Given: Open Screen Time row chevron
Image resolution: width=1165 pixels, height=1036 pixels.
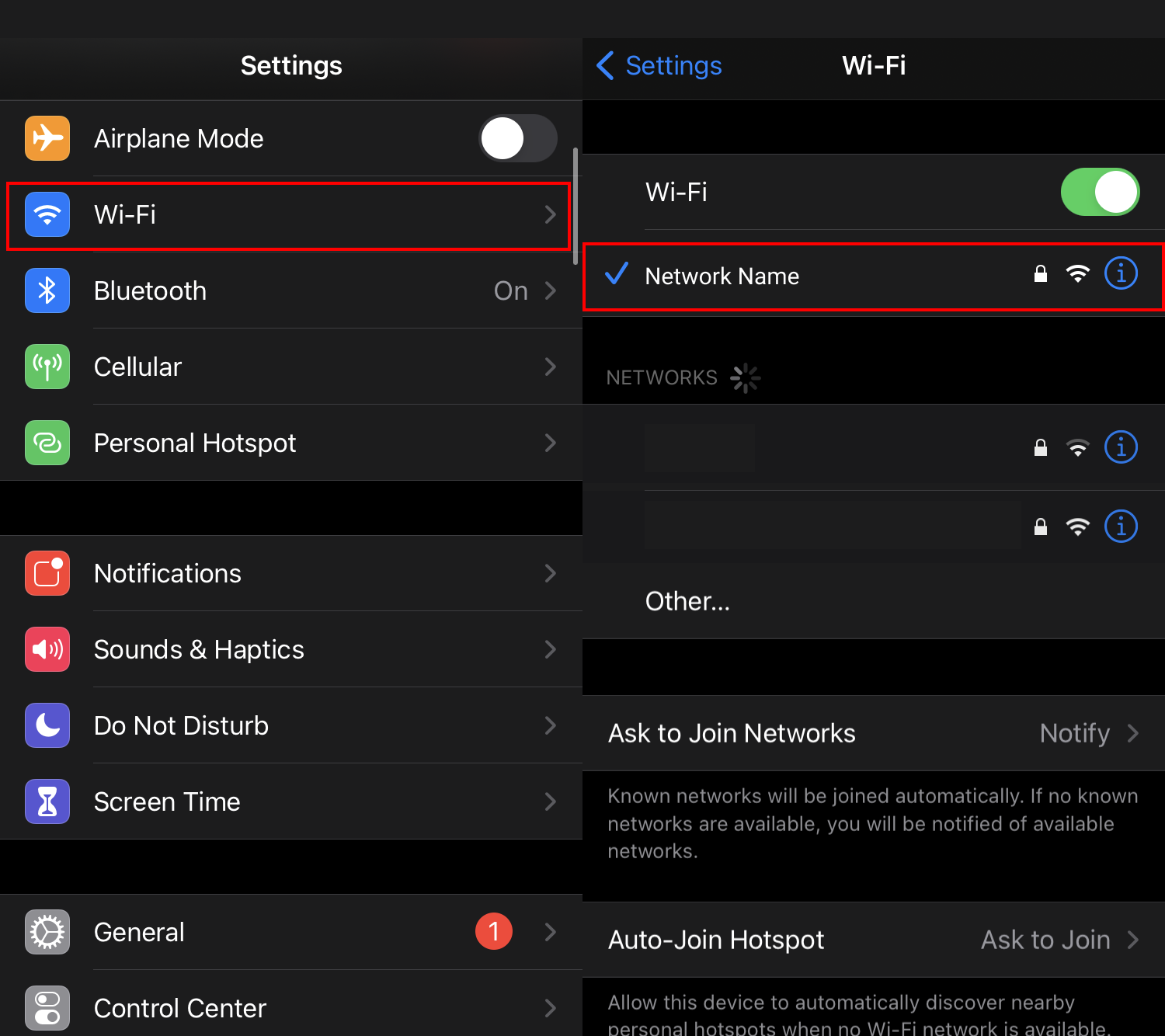Looking at the screenshot, I should pos(551,801).
